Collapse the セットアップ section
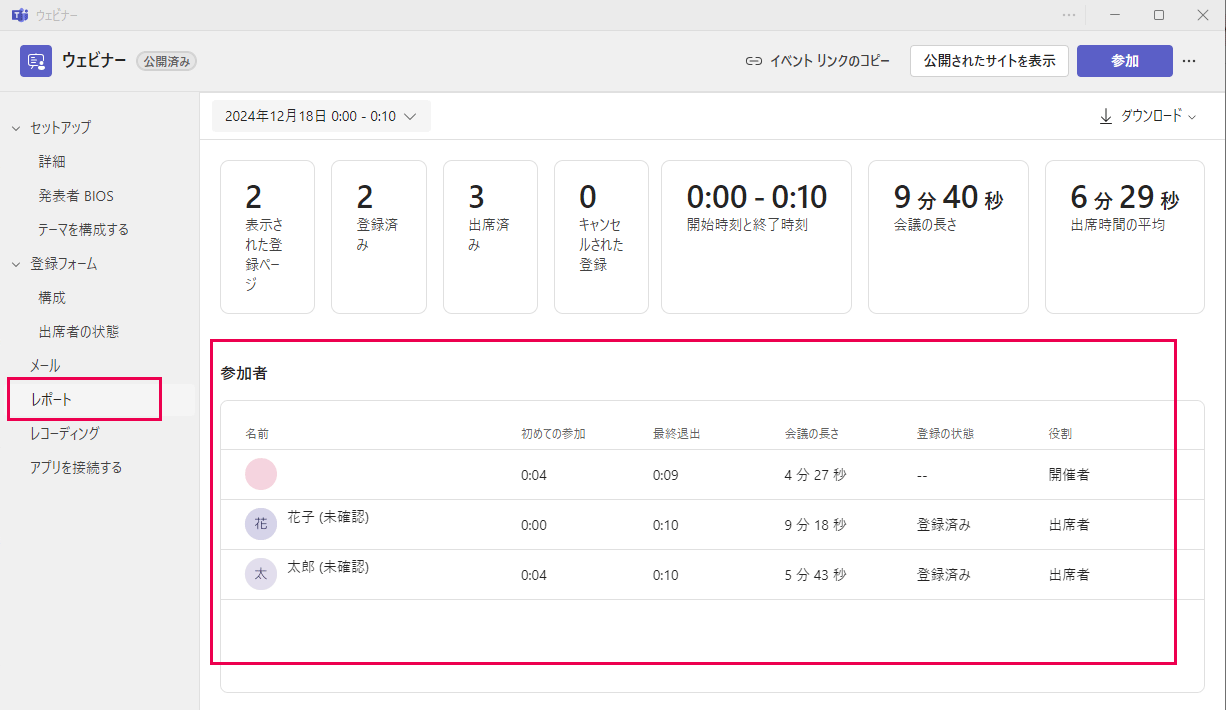Screen dimensions: 1228x710 [x=16, y=128]
